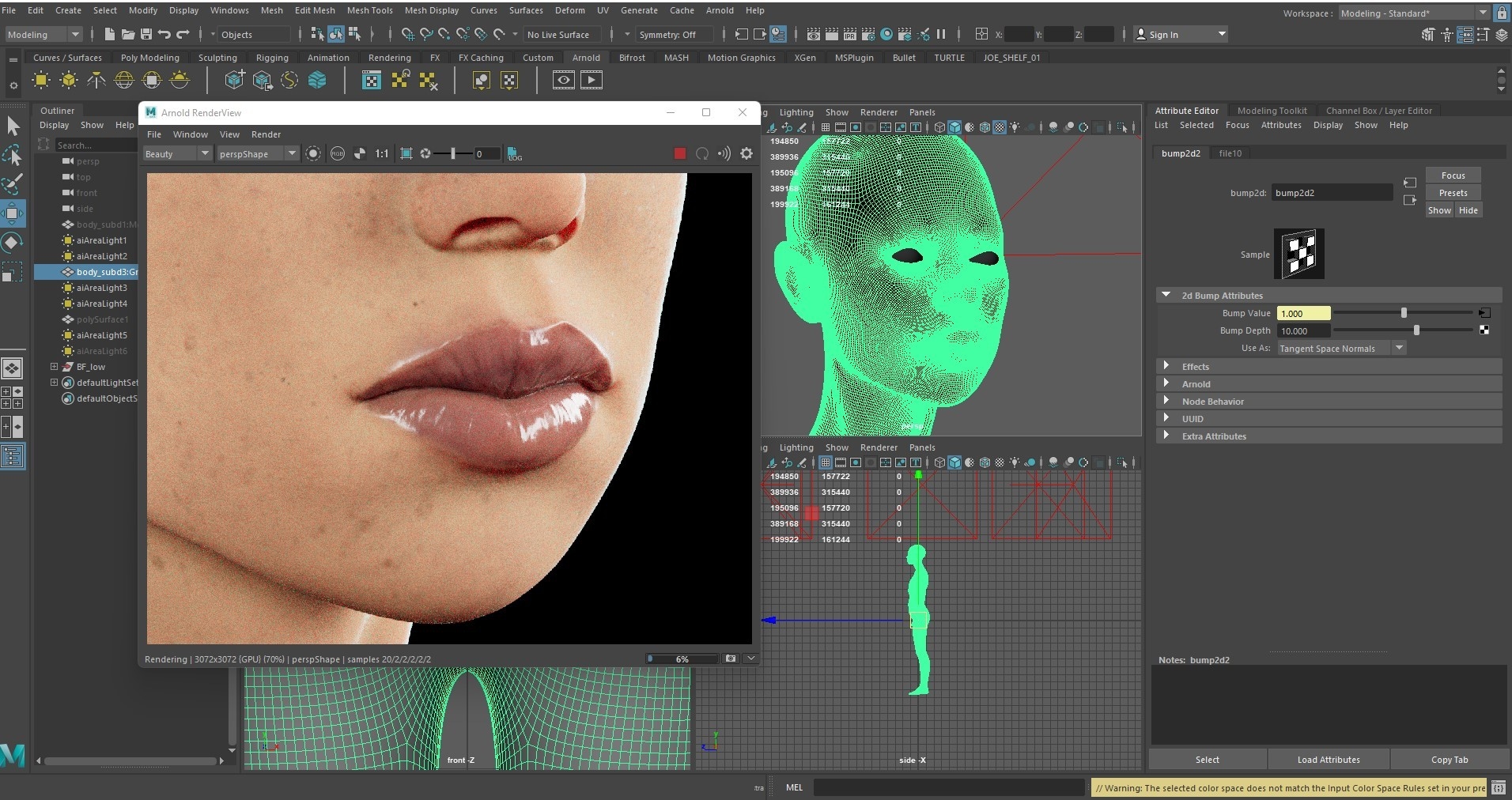This screenshot has height=800, width=1512.
Task: Open the Arnold menu in the menu bar
Action: click(x=720, y=10)
